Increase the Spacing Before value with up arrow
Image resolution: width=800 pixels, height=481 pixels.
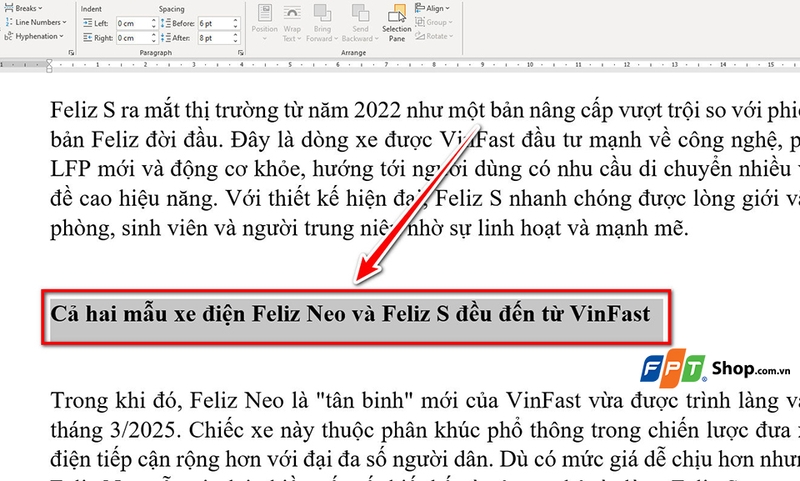[x=236, y=20]
